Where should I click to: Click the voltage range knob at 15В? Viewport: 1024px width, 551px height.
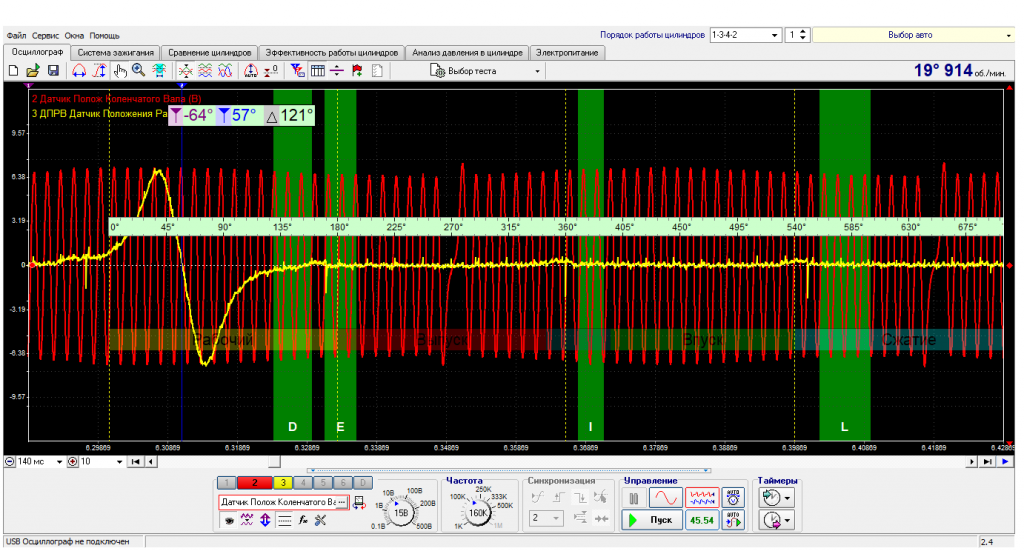400,512
